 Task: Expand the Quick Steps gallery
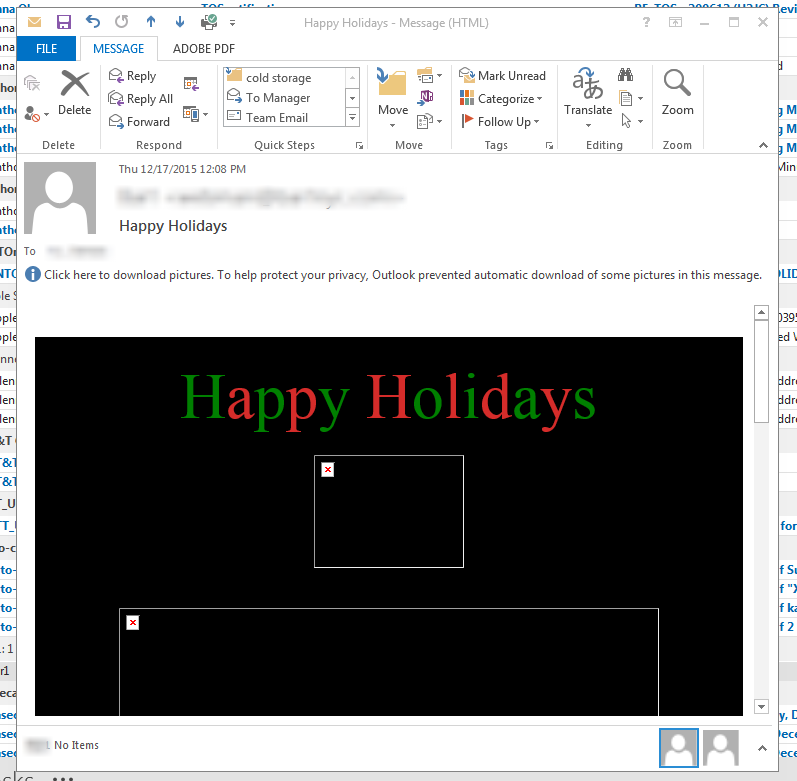click(352, 118)
